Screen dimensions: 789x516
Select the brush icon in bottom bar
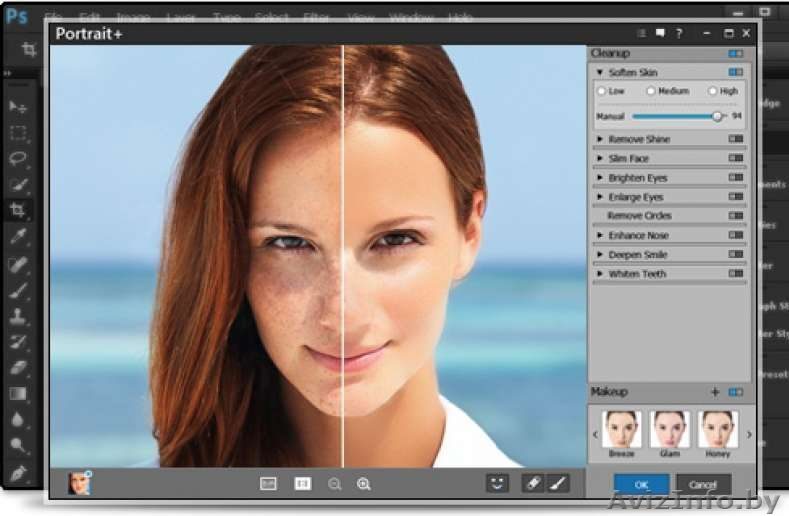tap(558, 483)
